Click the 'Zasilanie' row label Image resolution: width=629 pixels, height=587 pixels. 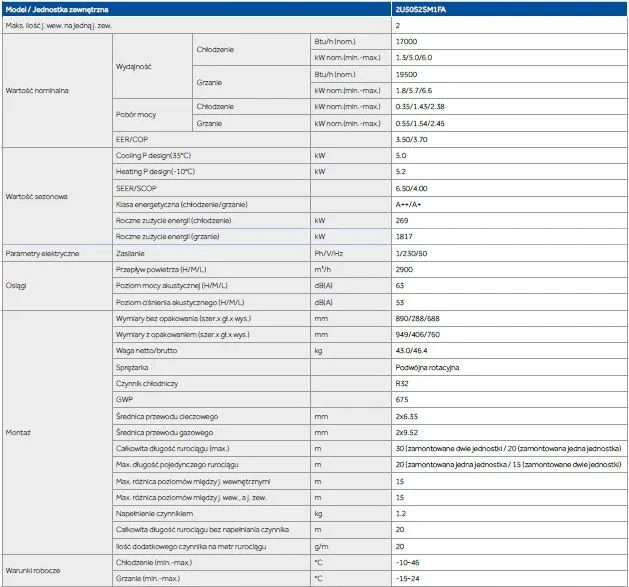(130, 254)
